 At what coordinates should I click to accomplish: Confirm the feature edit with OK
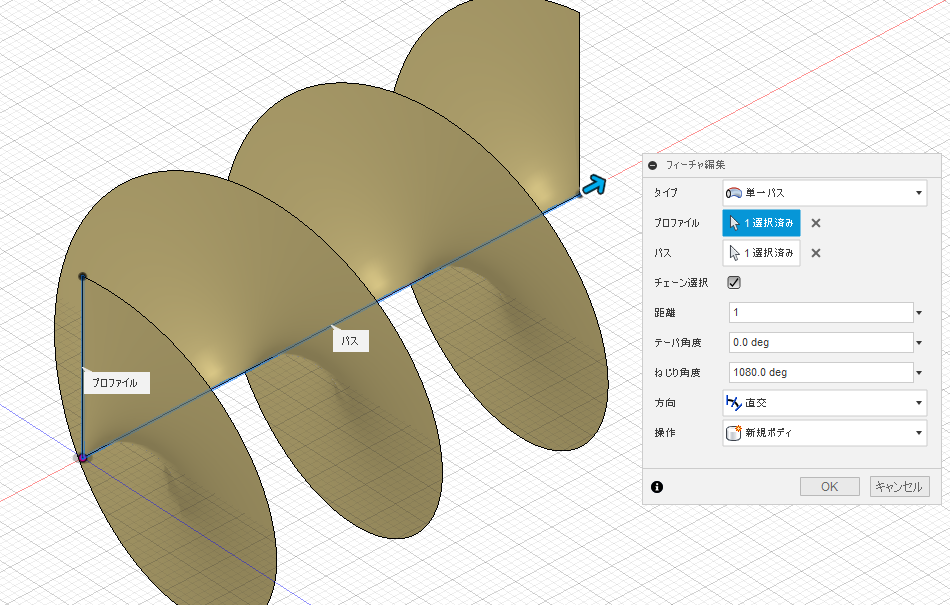828,486
